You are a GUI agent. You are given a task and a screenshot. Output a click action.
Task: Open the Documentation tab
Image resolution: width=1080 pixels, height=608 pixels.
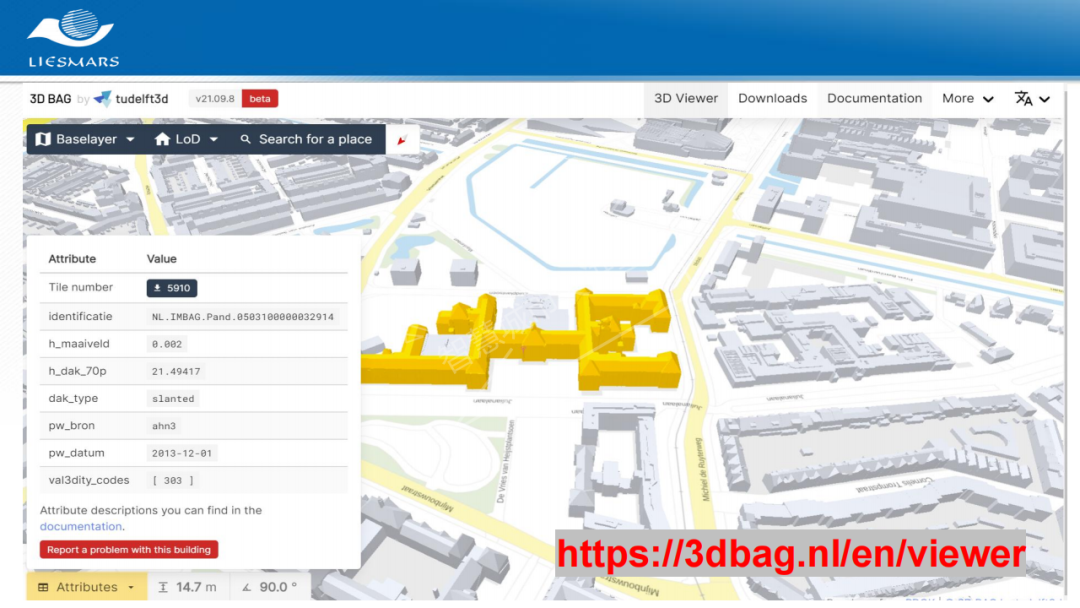(x=874, y=98)
